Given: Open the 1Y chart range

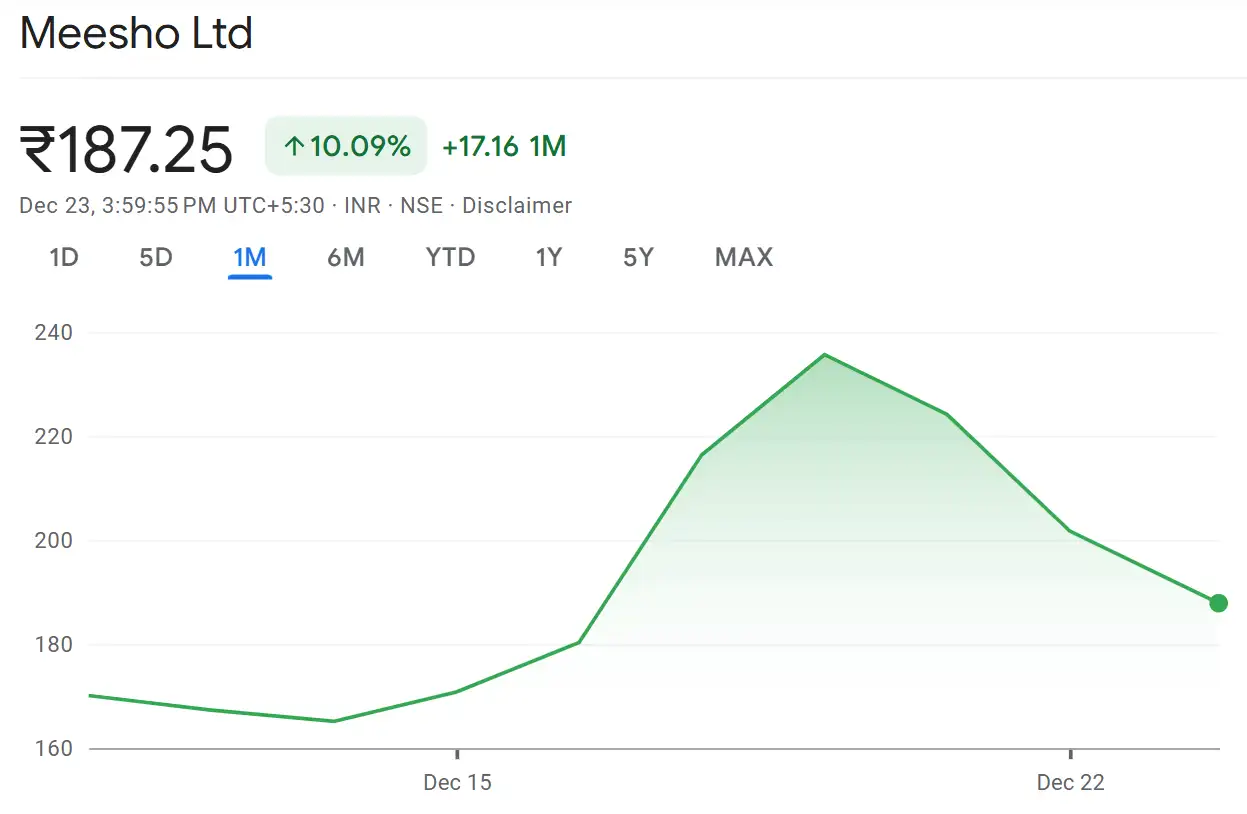Looking at the screenshot, I should 548,258.
